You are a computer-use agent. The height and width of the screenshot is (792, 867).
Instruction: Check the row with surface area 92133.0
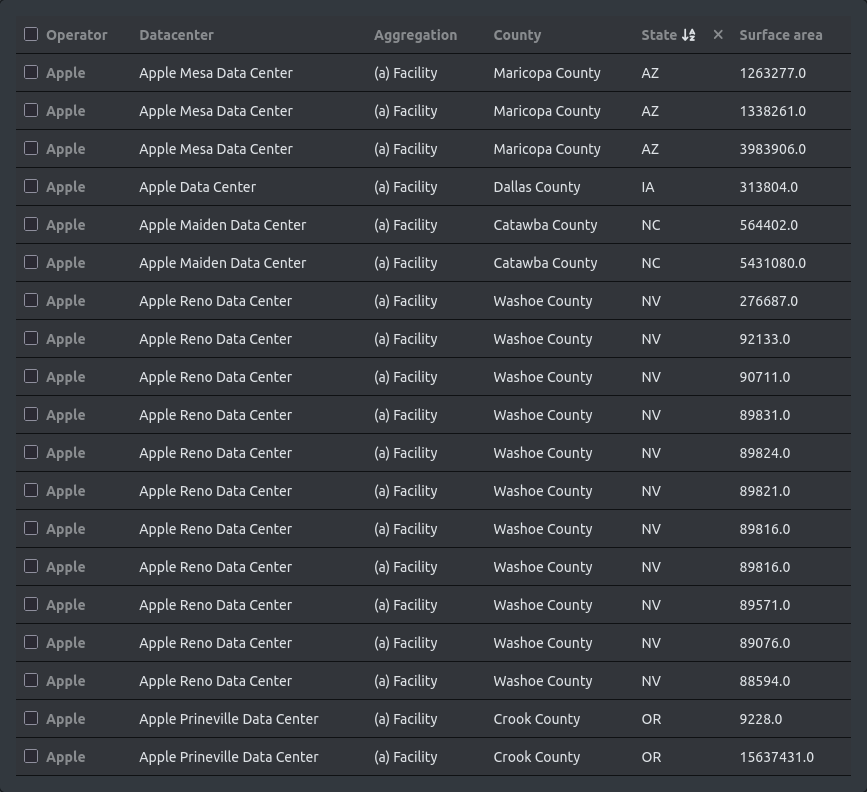pyautogui.click(x=31, y=338)
